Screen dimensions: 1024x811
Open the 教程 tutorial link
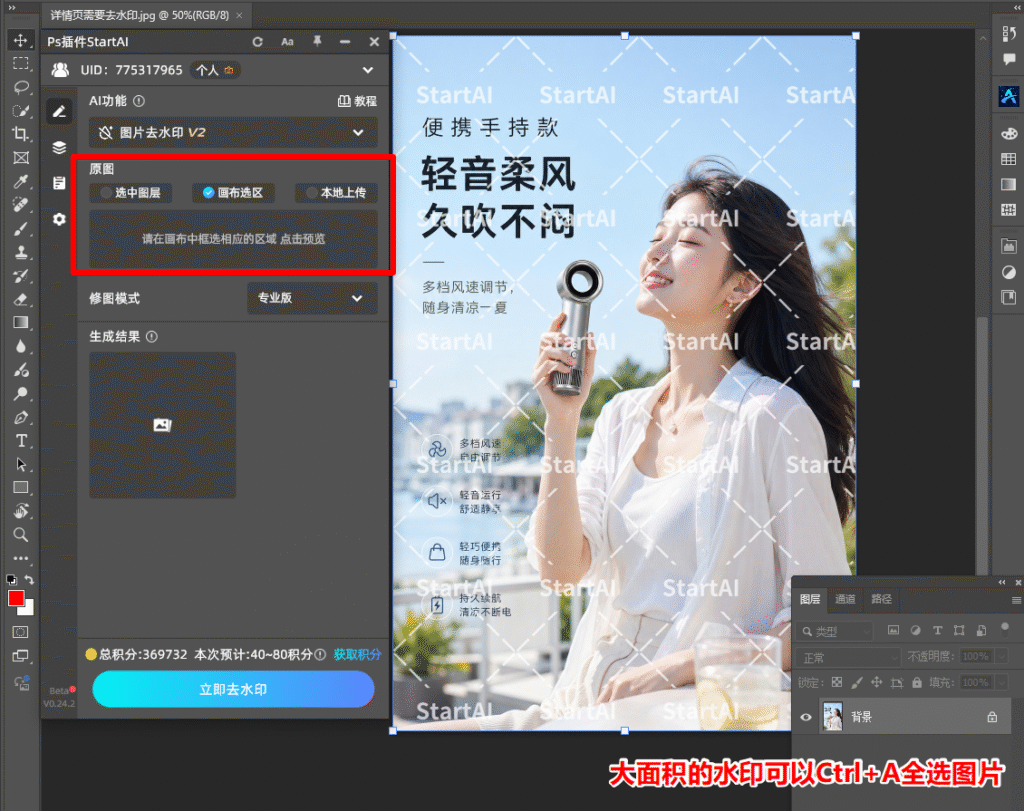coord(357,101)
